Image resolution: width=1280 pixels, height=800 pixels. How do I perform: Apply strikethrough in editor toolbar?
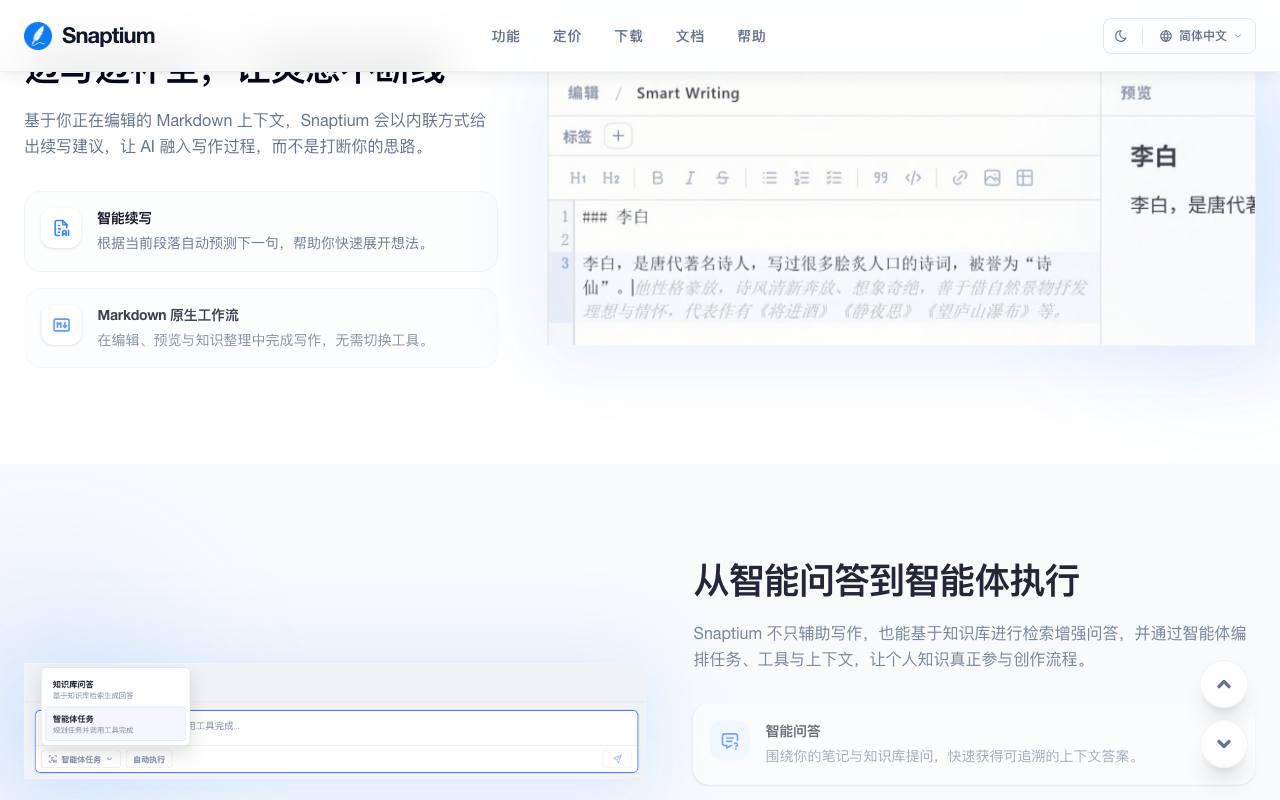coord(723,178)
